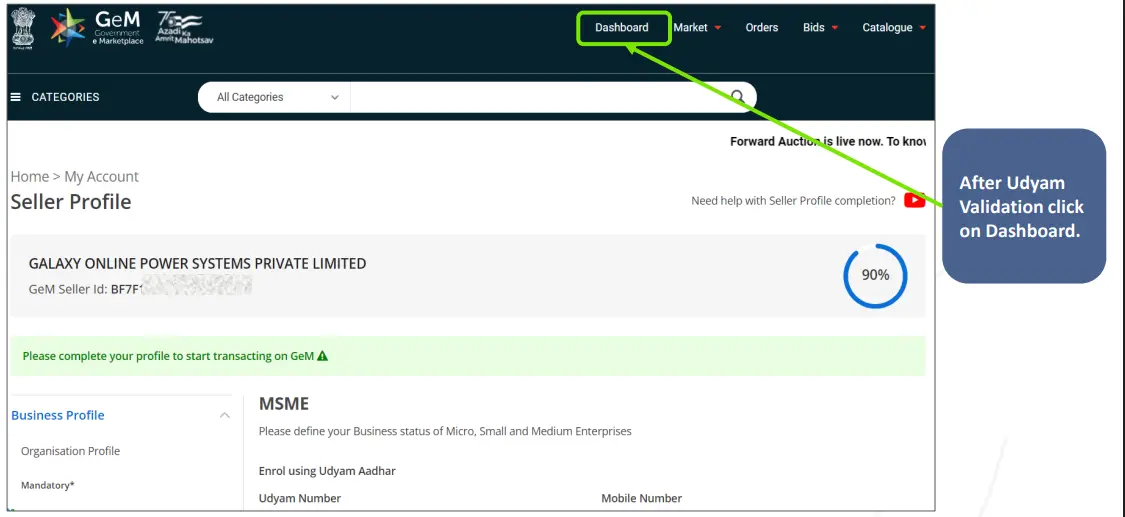Viewport: 1125px width, 517px height.
Task: Click the Forward Auction live ticker text
Action: click(828, 141)
